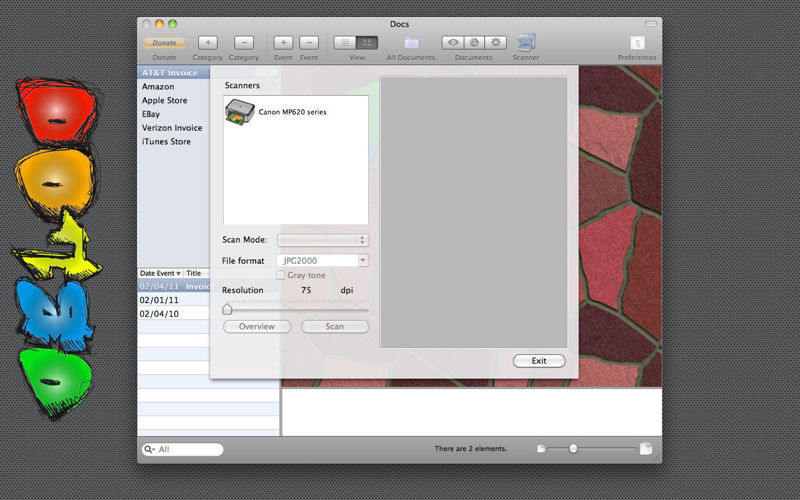Click the large document size icon

646,448
